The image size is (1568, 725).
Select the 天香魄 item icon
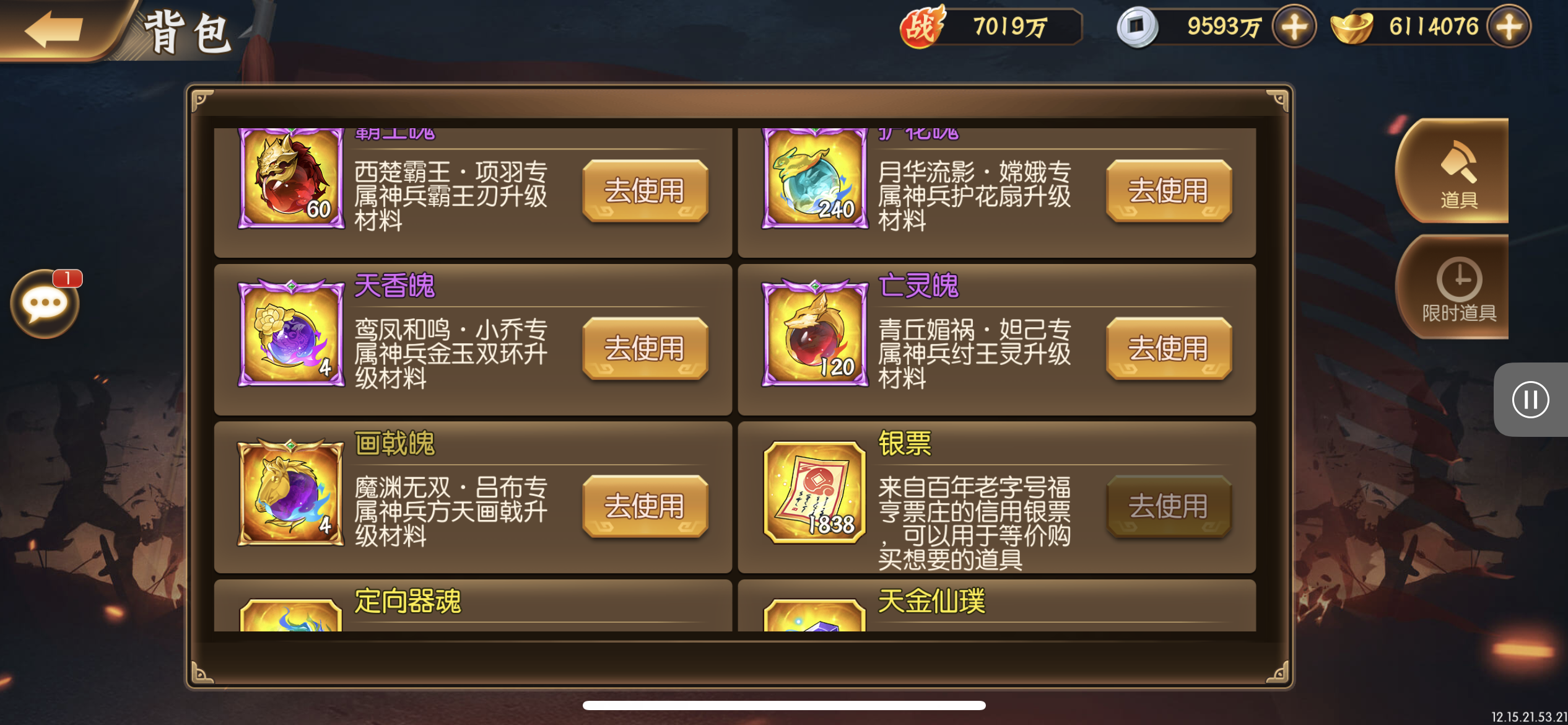[x=291, y=333]
